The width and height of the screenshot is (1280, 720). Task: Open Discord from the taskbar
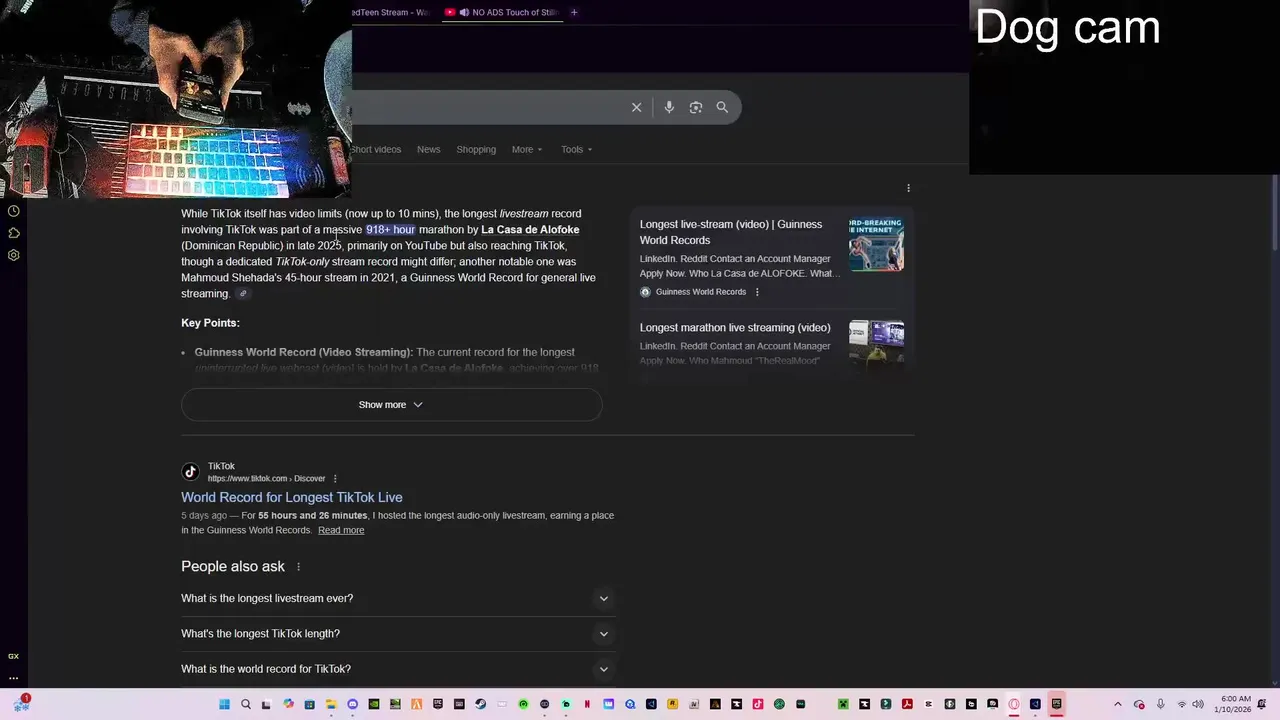point(352,704)
